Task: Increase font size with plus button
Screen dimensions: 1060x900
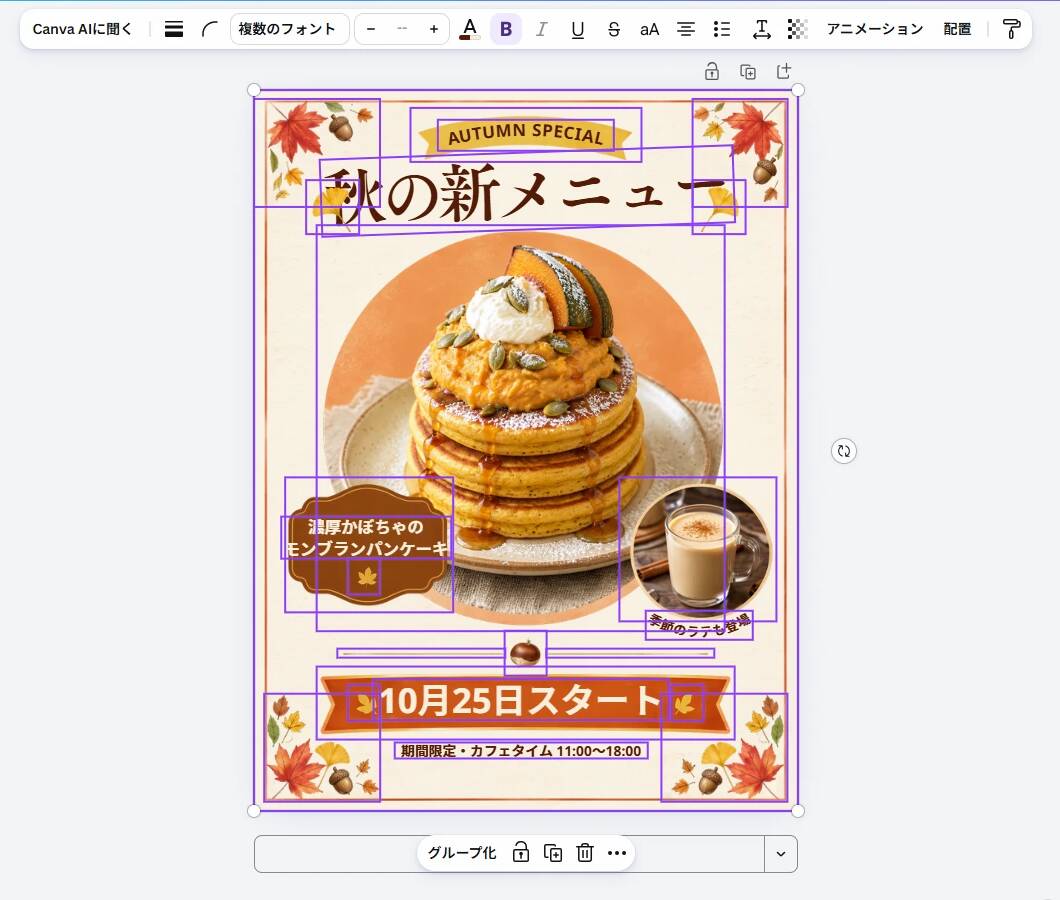Action: (x=433, y=29)
